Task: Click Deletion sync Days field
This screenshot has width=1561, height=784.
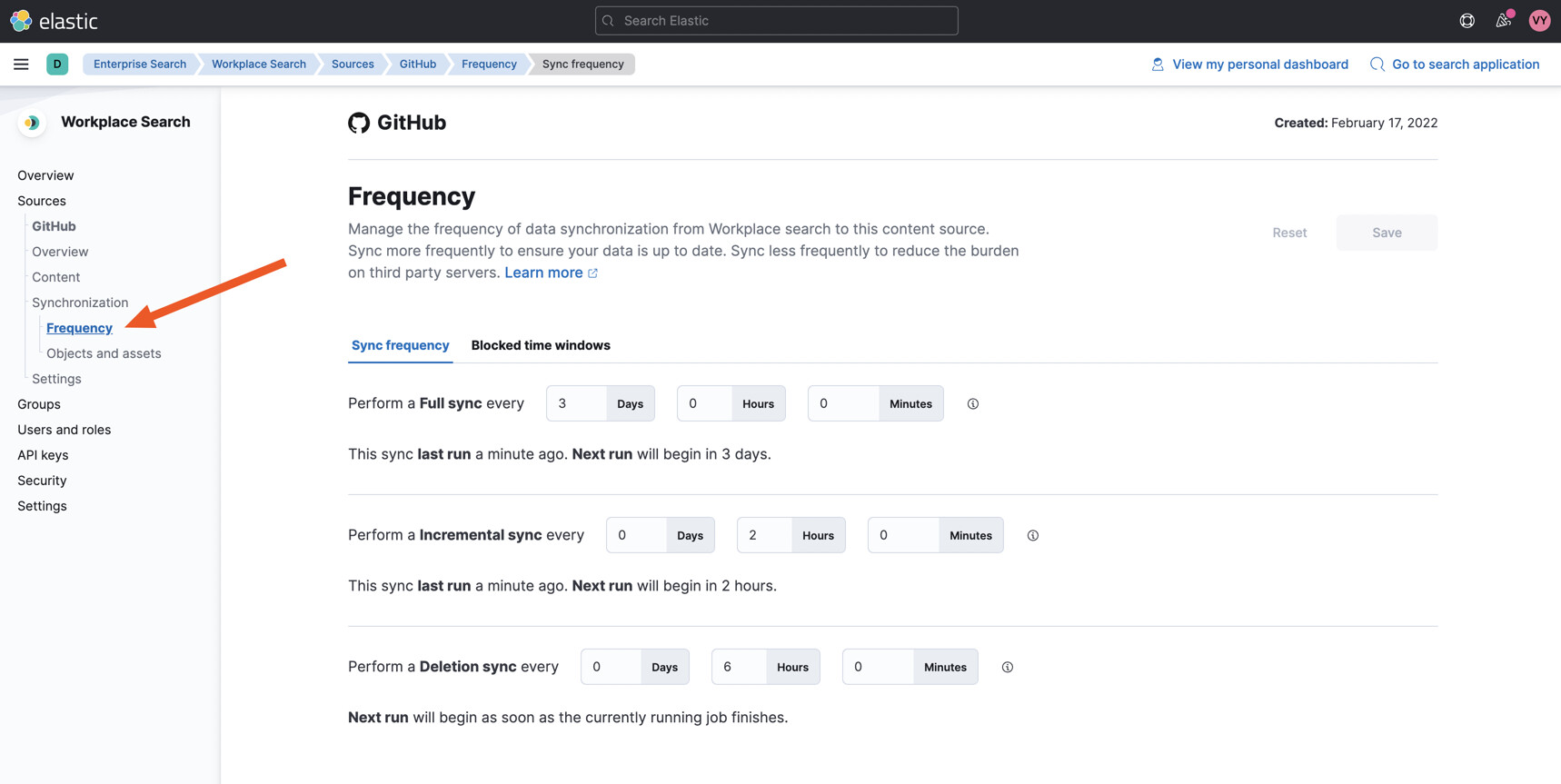Action: tap(611, 667)
